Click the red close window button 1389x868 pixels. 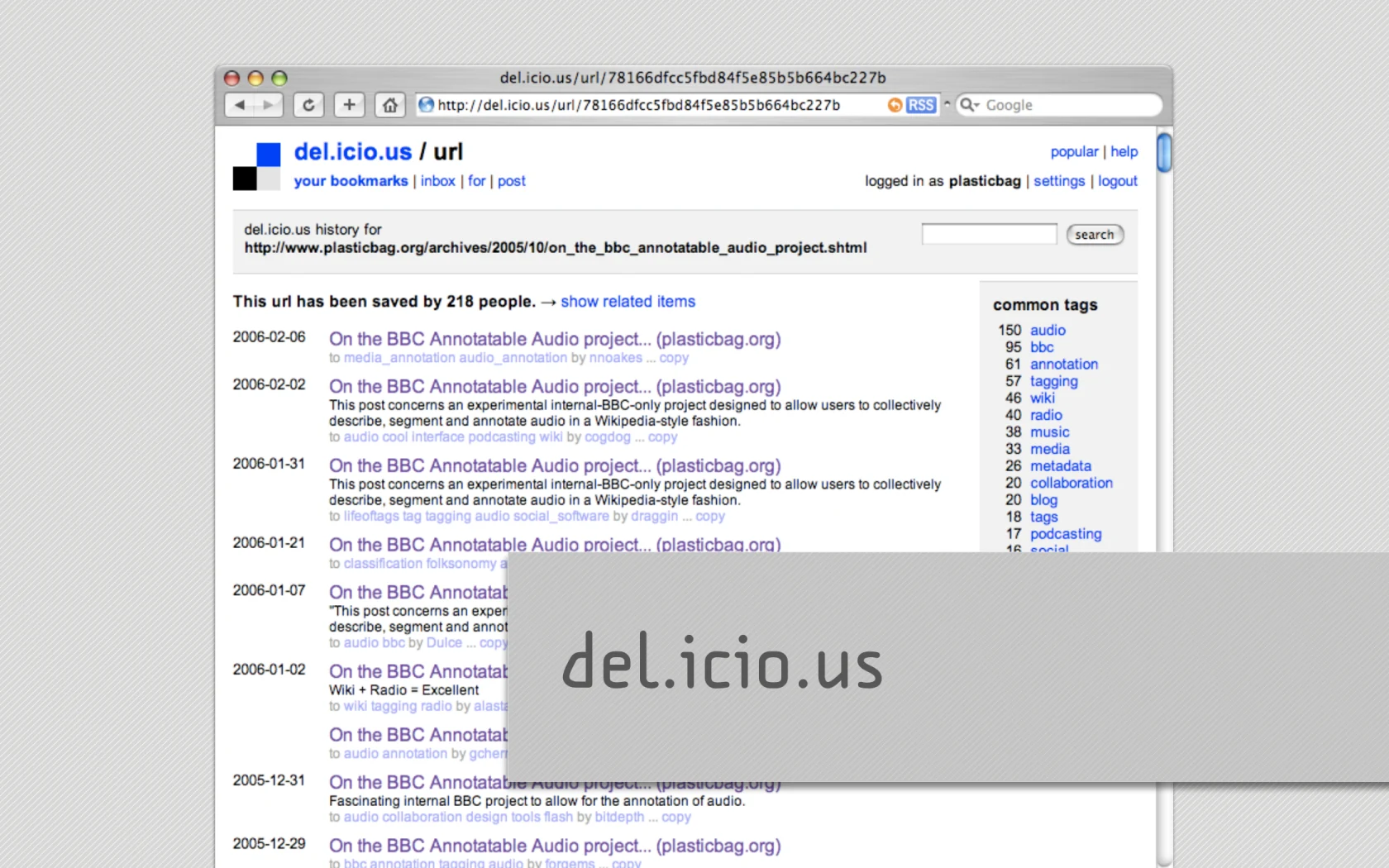[x=232, y=78]
